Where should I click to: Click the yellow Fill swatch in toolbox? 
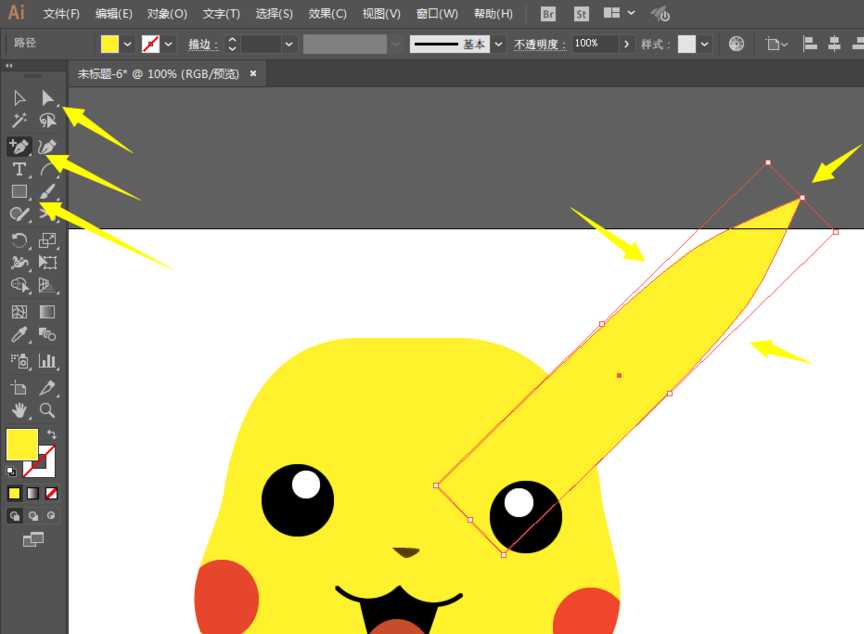[21, 444]
